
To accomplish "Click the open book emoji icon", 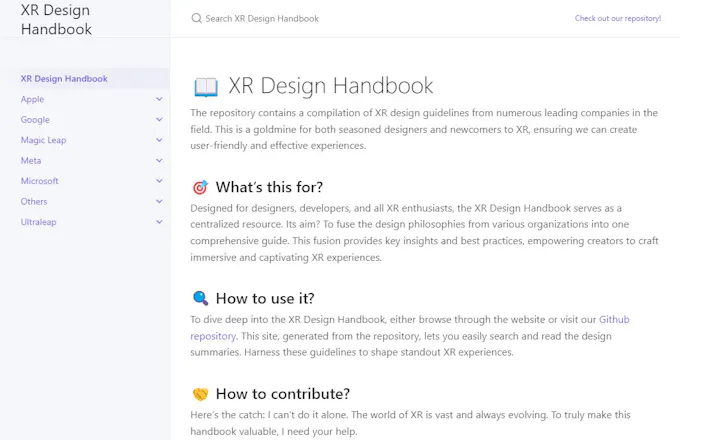I will click(x=206, y=87).
